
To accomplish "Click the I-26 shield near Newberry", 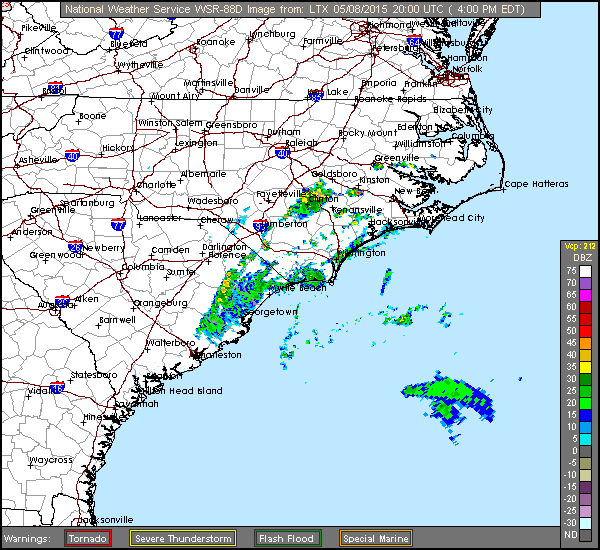I will (76, 245).
